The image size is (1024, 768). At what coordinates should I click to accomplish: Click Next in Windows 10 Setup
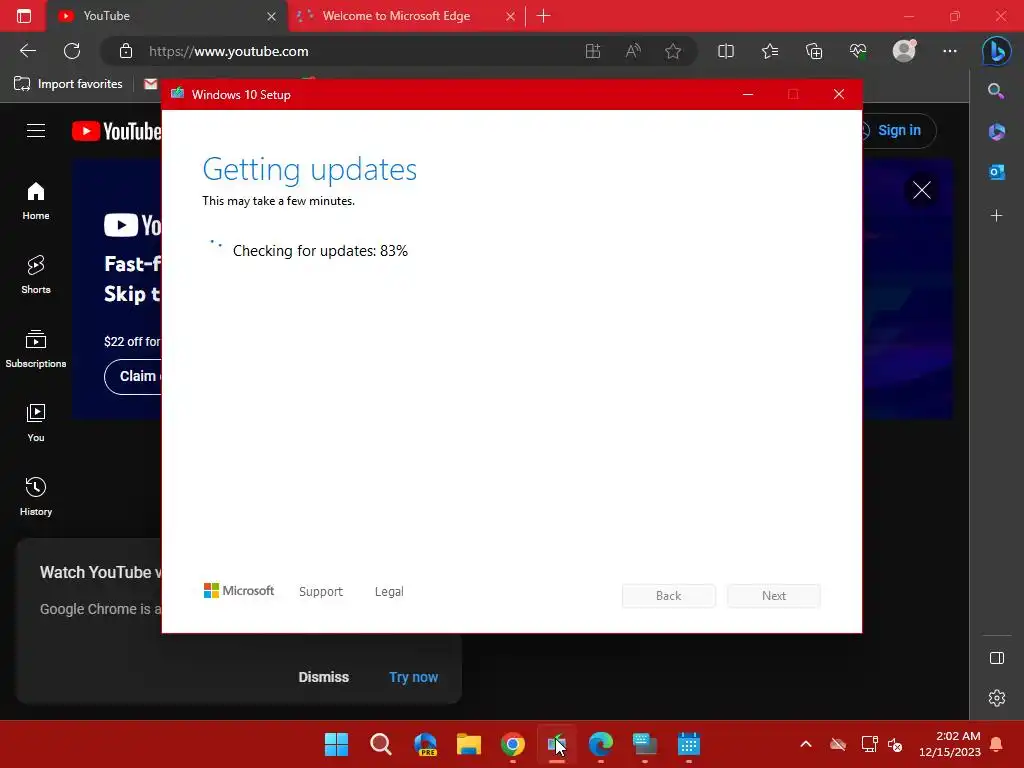[774, 596]
